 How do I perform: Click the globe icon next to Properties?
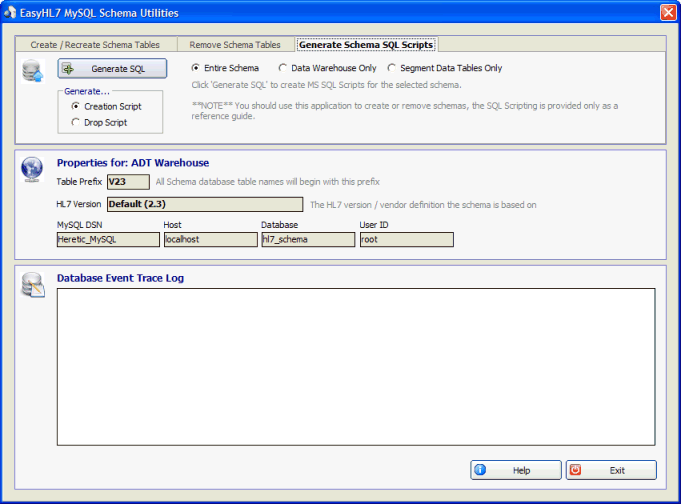[32, 169]
